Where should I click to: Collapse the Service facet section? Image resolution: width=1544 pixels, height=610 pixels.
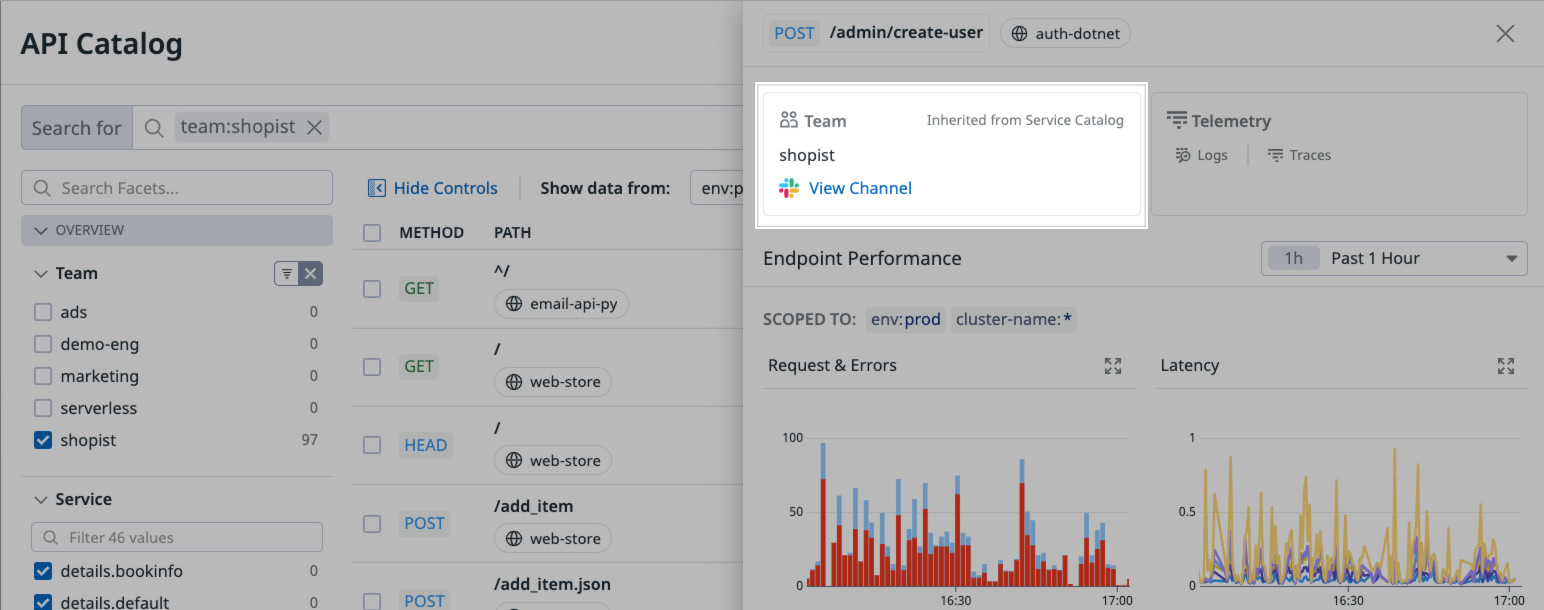[x=41, y=499]
